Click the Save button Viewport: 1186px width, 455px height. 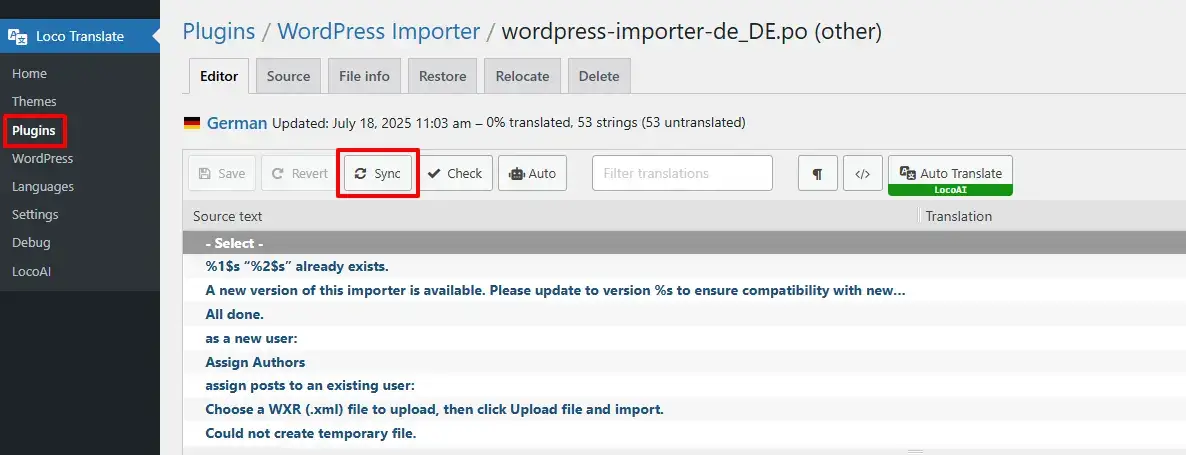tap(222, 173)
